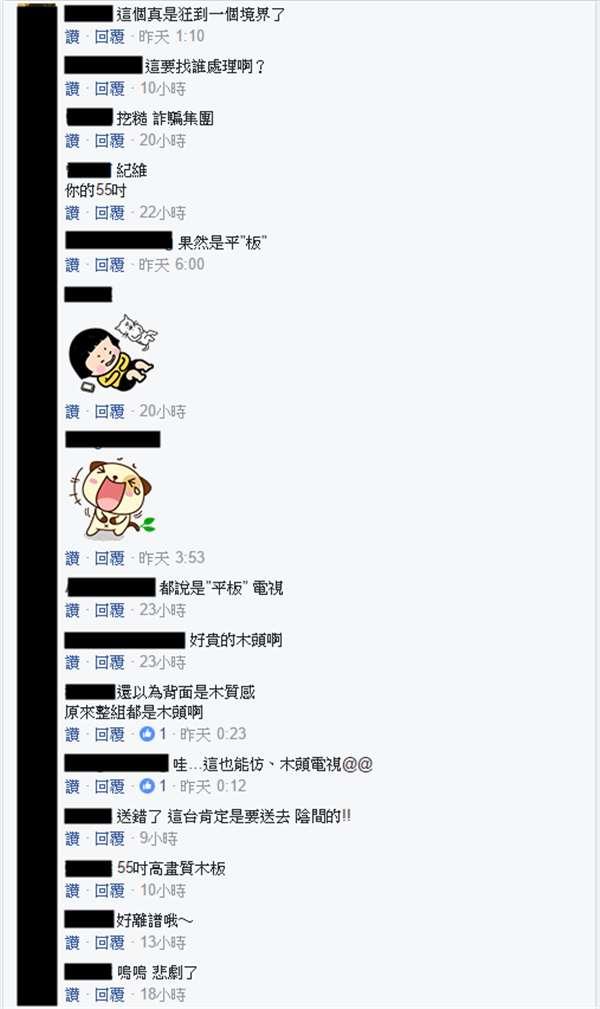Viewport: 600px width, 1009px height.
Task: Click the blue thumbs-up icon on the 木質感 comment
Action: 147,734
